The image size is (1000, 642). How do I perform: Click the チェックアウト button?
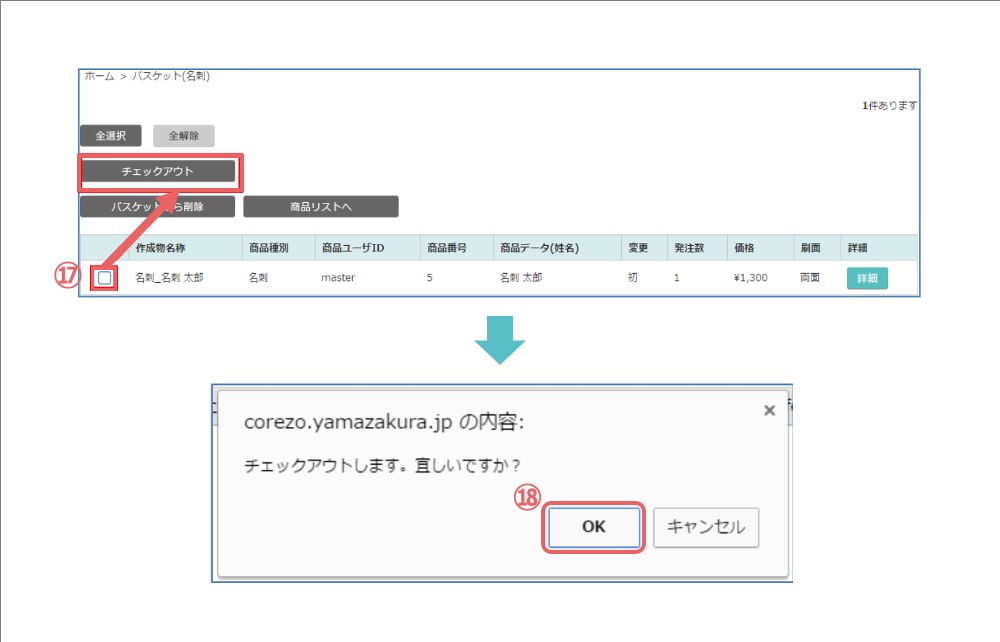click(158, 171)
